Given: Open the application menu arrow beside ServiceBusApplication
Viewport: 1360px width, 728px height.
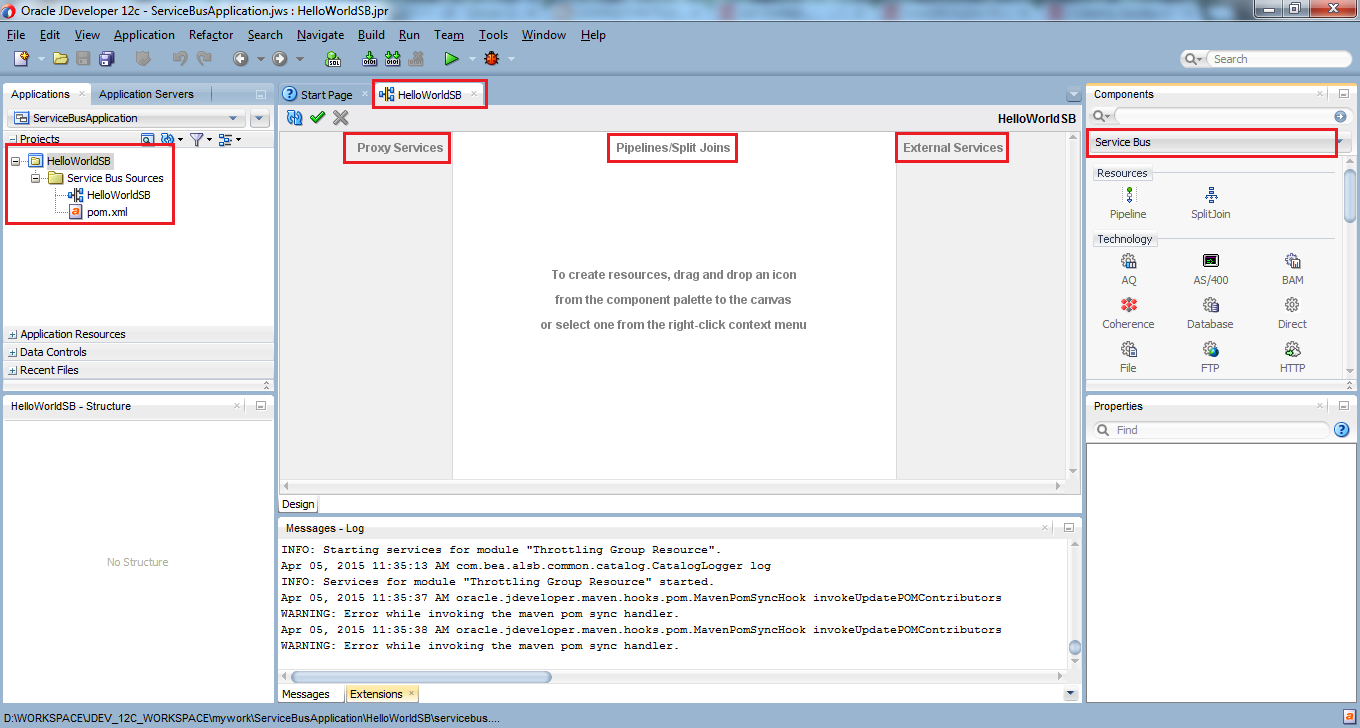Looking at the screenshot, I should coord(259,118).
